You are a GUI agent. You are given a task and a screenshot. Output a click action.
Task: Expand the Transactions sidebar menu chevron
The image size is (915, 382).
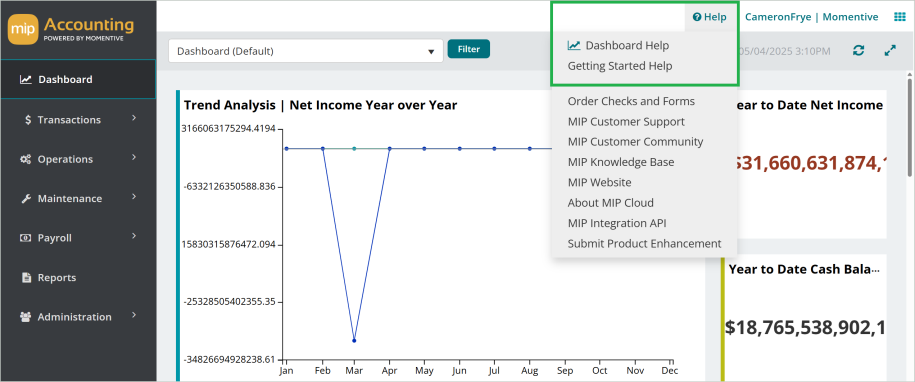pyautogui.click(x=134, y=118)
